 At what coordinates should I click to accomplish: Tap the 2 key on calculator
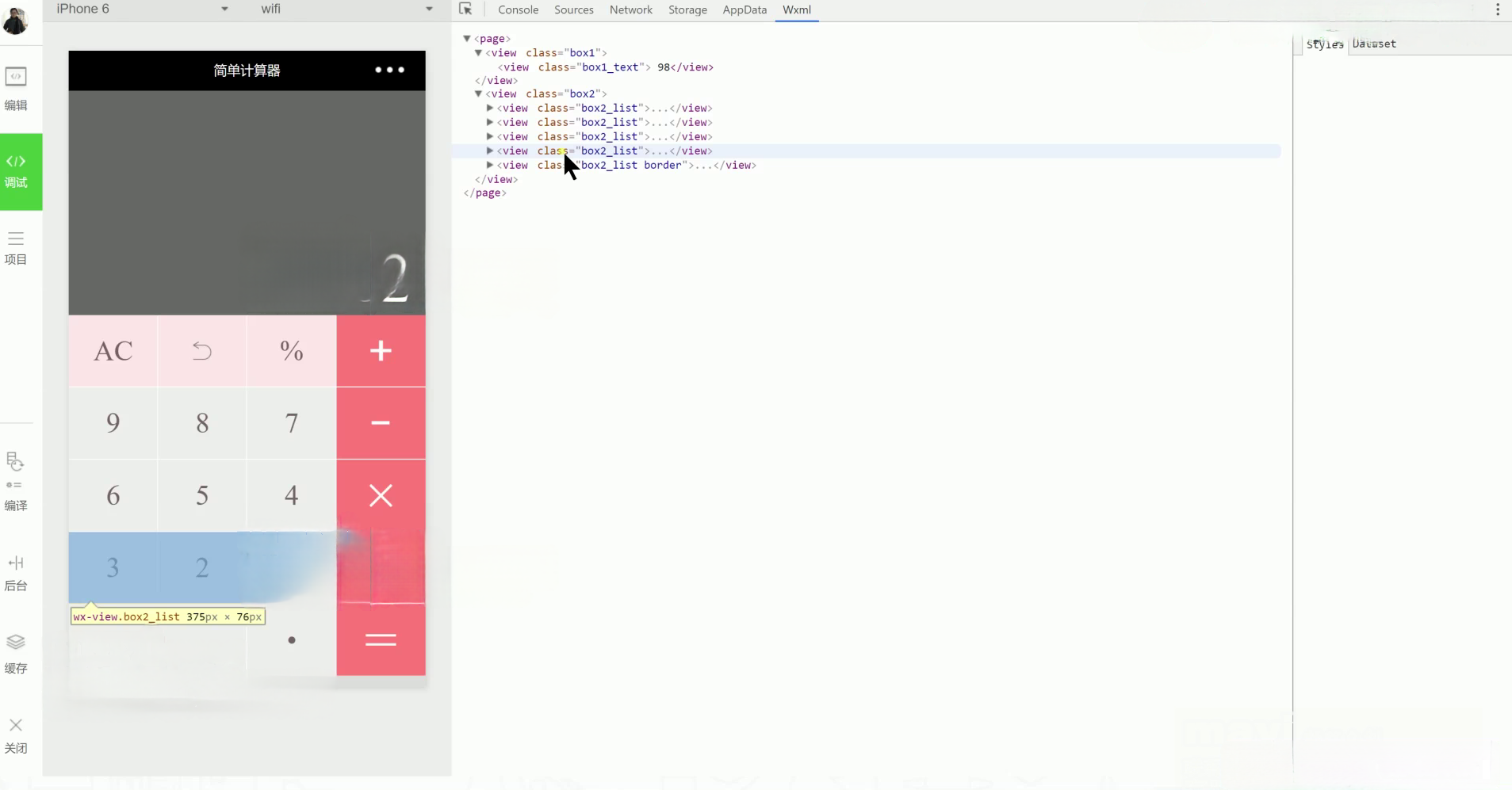pyautogui.click(x=202, y=567)
